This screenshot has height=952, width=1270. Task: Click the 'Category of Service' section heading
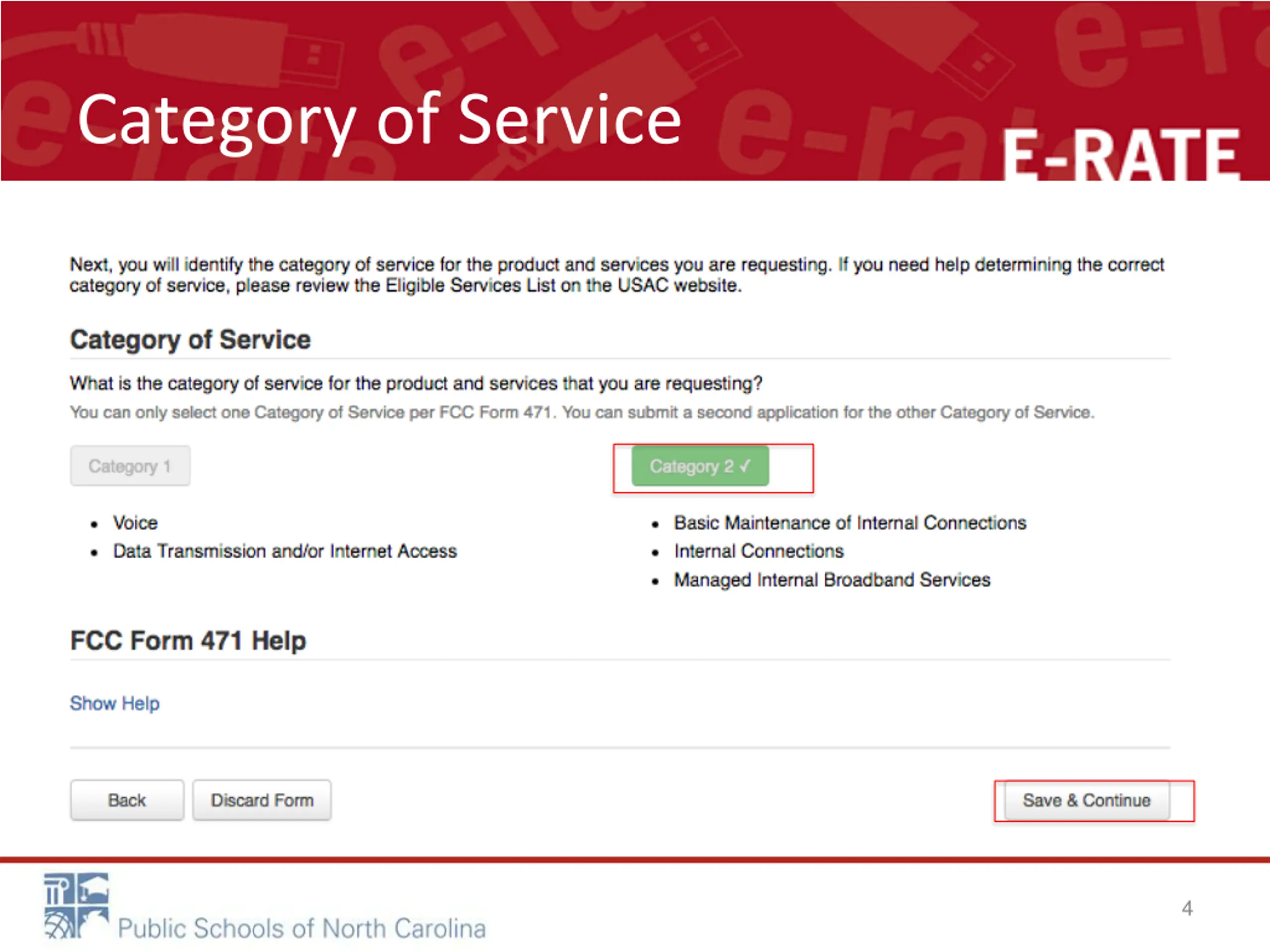[x=190, y=339]
